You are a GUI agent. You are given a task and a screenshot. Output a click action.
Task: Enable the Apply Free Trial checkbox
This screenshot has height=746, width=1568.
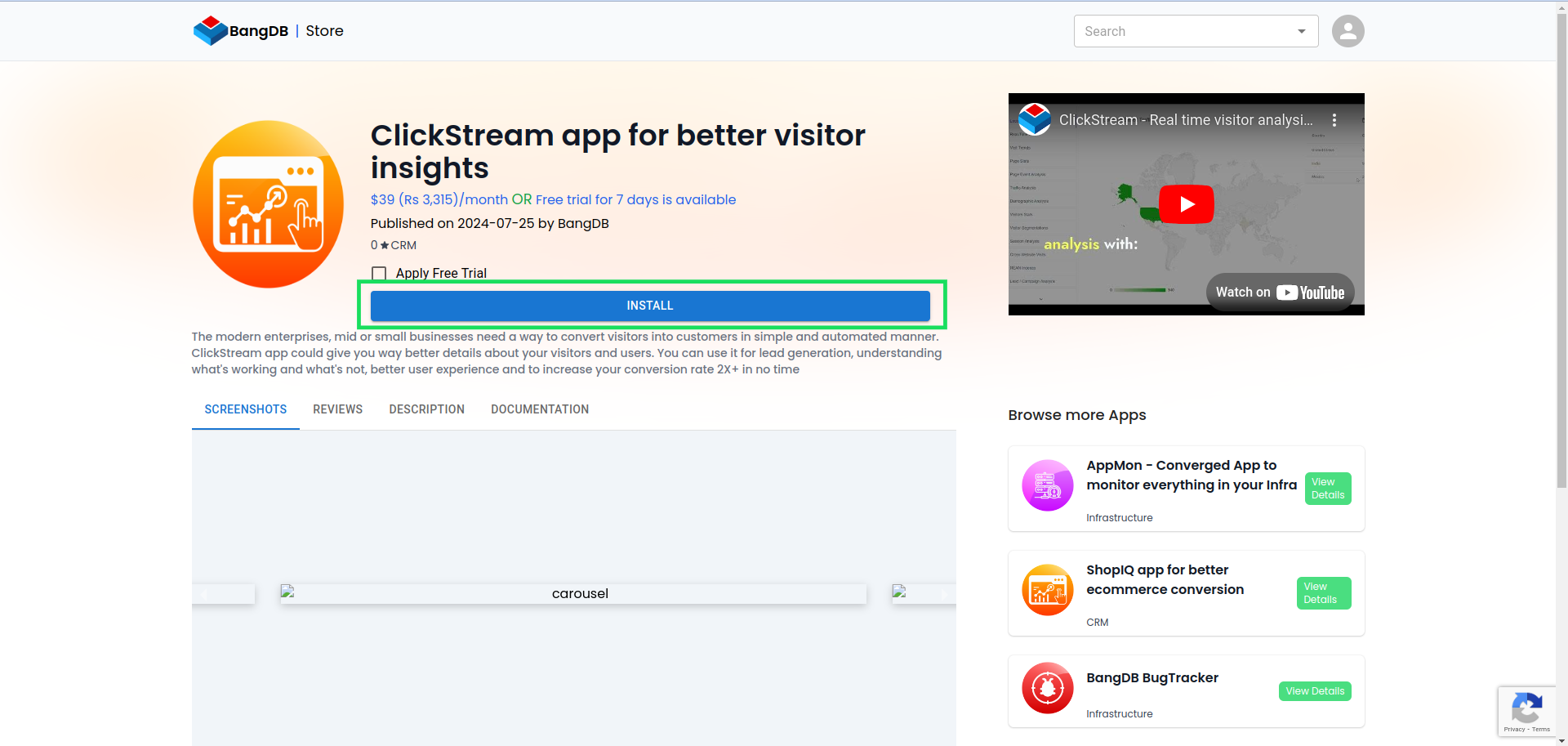379,274
